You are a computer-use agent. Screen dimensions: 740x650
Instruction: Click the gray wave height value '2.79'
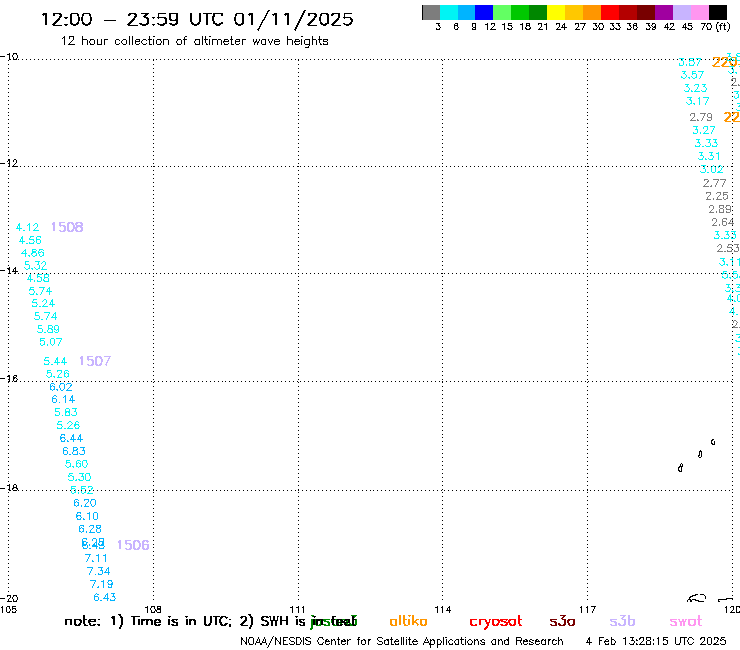click(701, 117)
